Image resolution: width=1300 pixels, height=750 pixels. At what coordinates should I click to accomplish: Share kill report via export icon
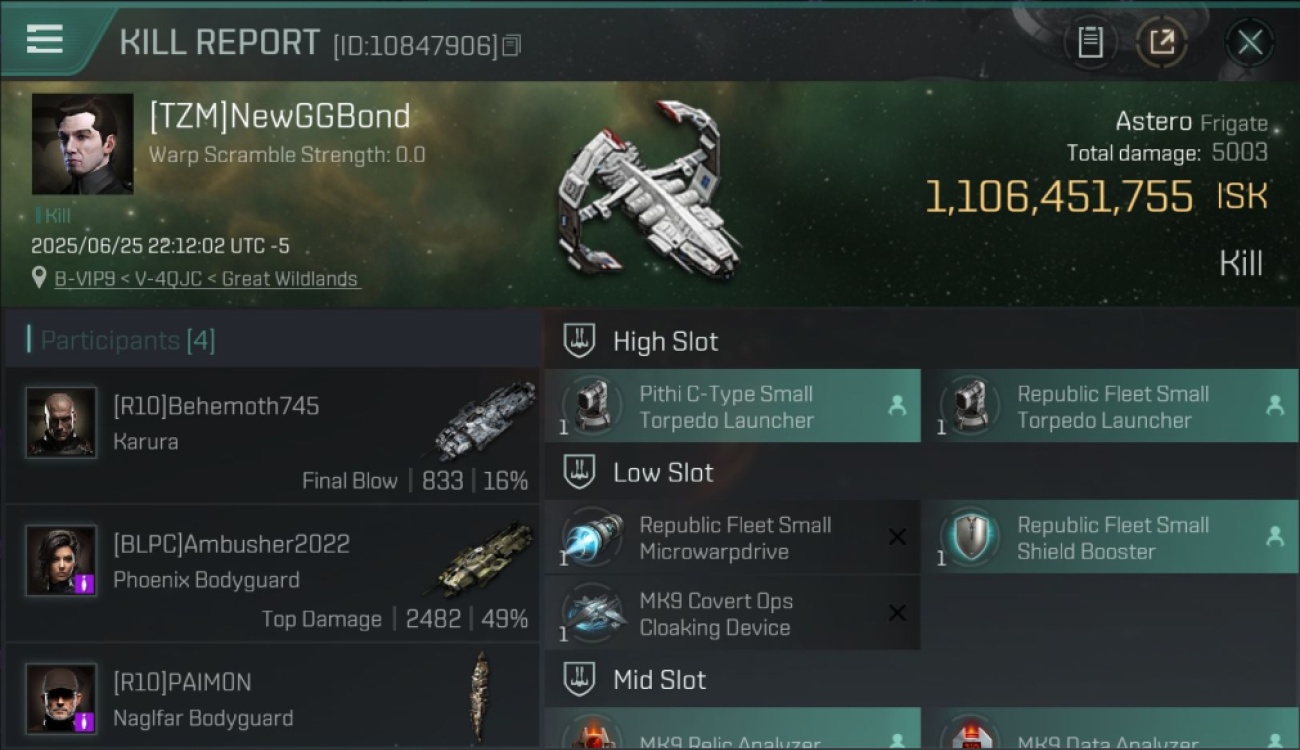[1162, 43]
